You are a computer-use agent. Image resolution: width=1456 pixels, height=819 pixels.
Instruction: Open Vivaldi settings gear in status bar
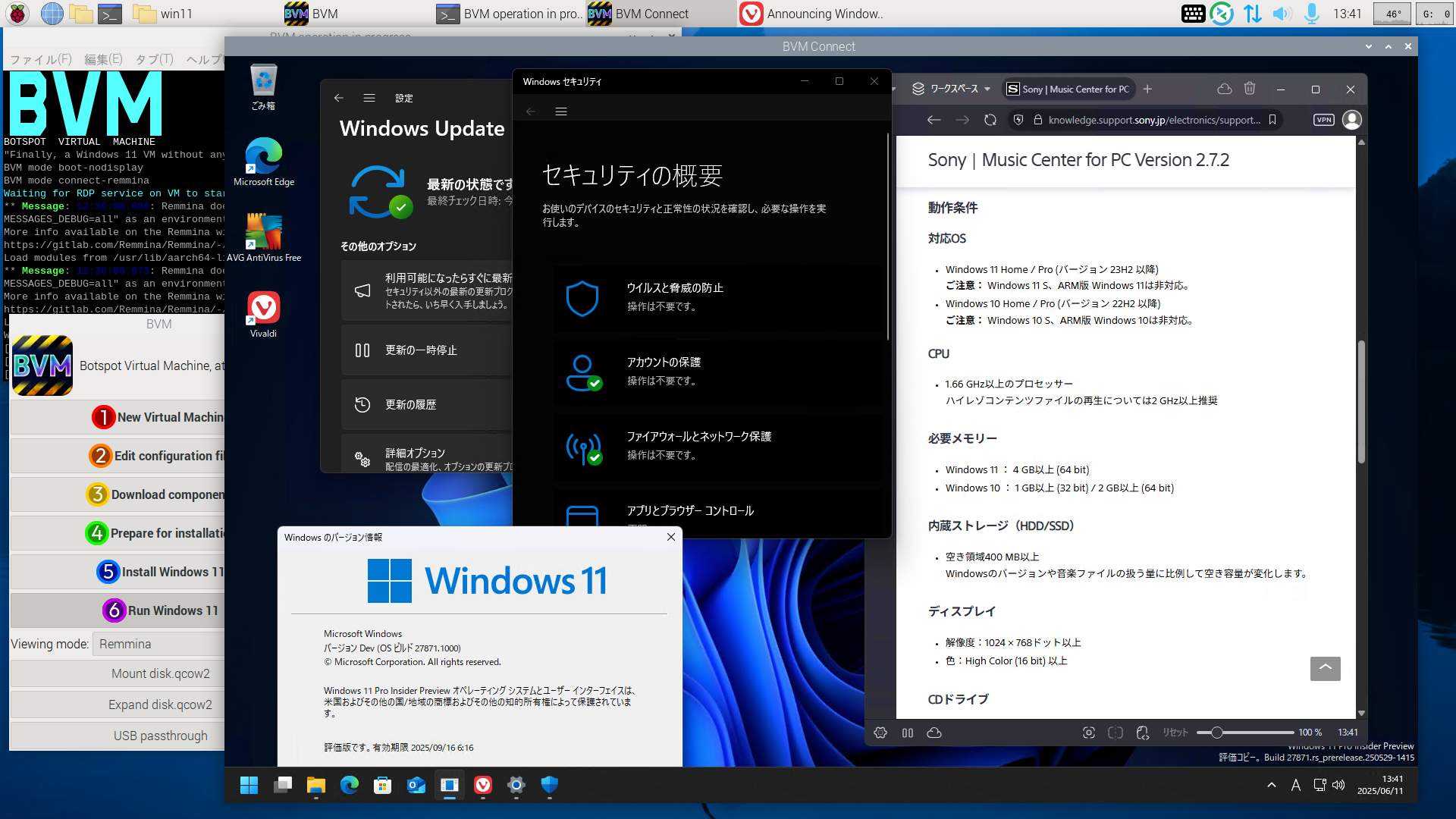click(x=880, y=733)
